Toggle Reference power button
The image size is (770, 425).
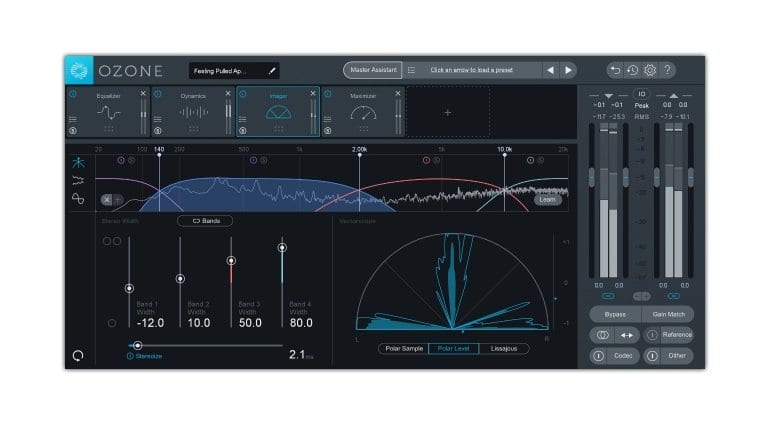coord(652,335)
